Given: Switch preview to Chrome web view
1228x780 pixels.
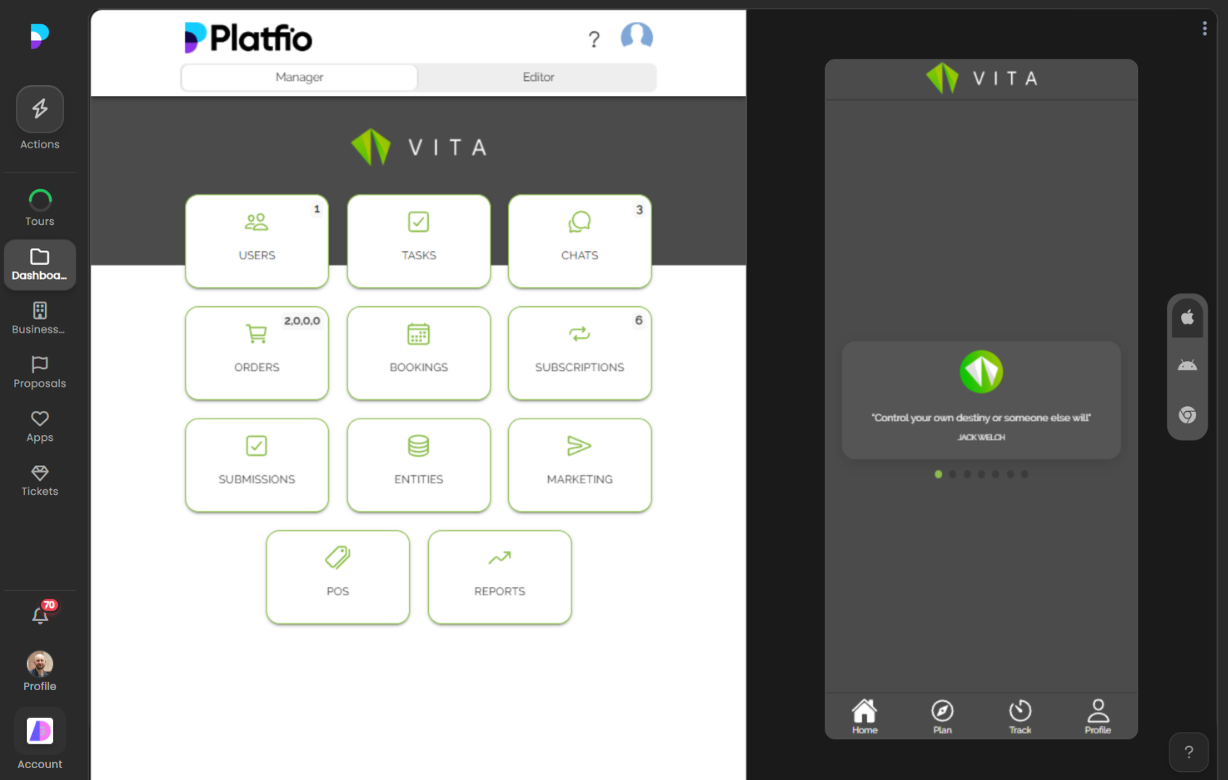Looking at the screenshot, I should tap(1187, 415).
